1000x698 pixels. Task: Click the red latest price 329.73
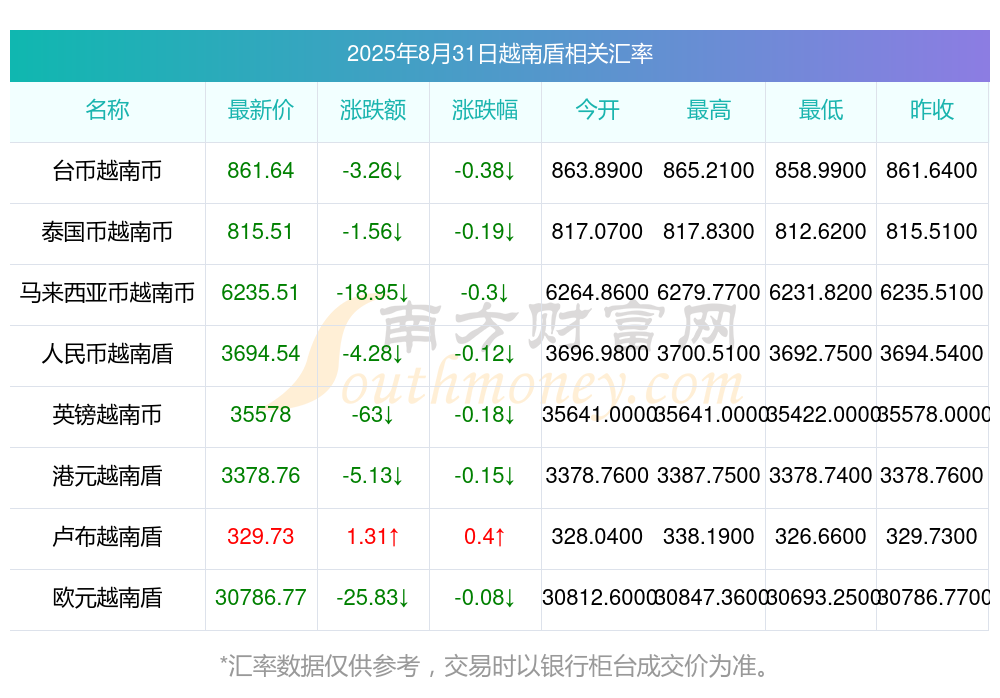[260, 536]
